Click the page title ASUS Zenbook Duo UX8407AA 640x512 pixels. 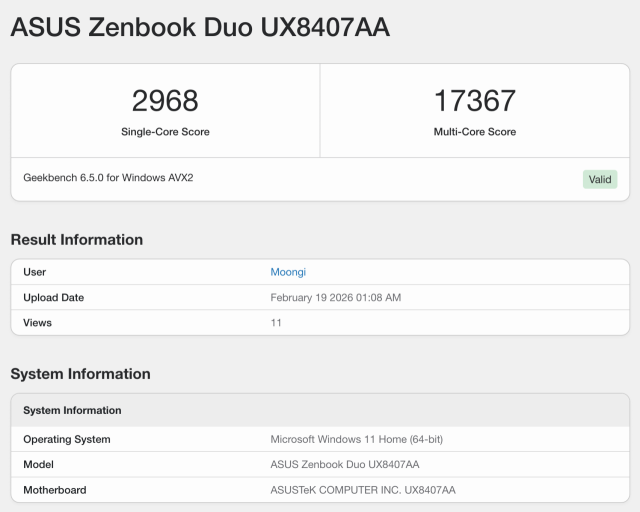200,28
